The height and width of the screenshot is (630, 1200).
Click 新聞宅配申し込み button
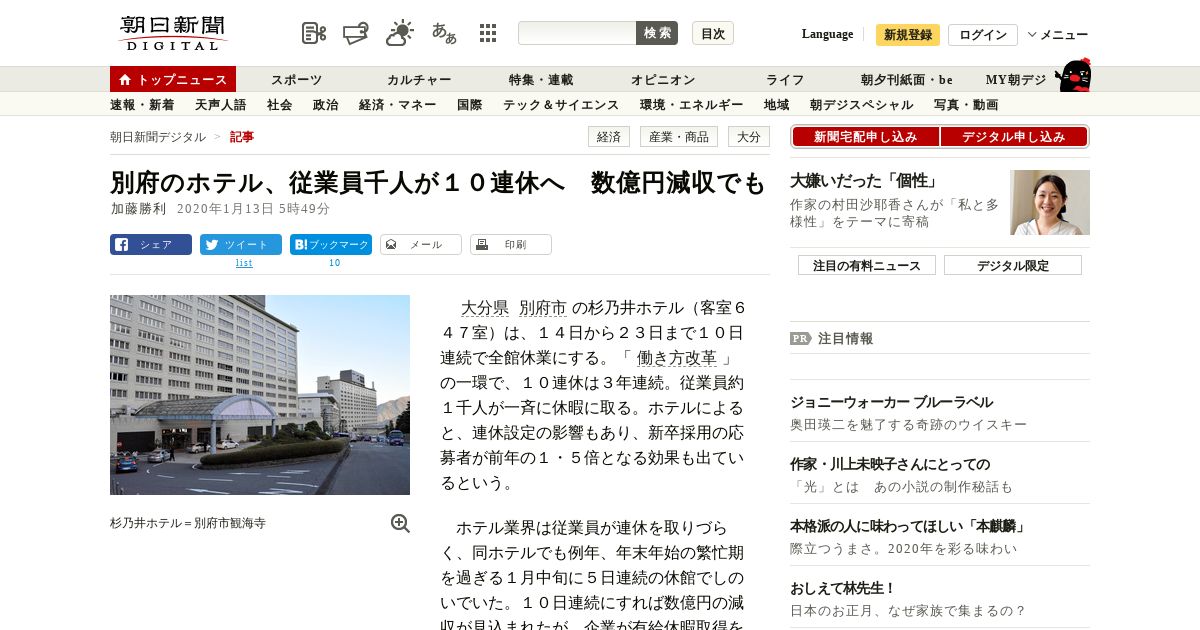865,137
